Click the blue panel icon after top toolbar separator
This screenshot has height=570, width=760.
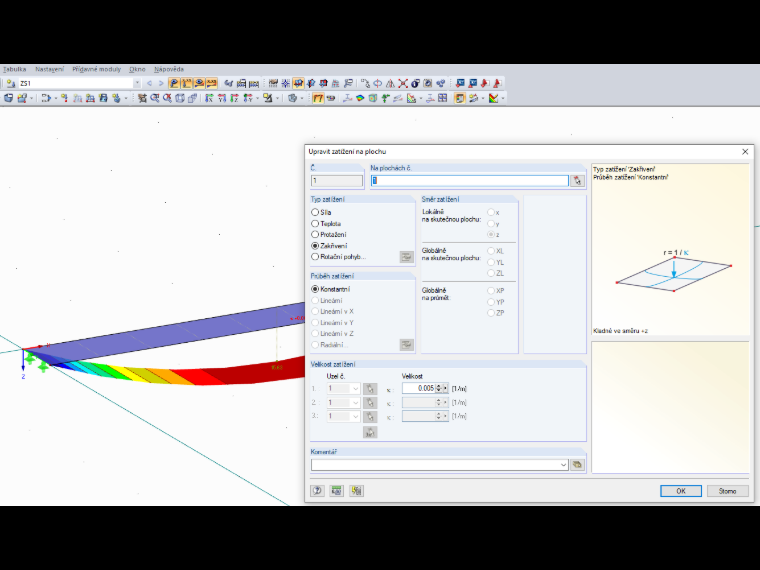coord(460,83)
